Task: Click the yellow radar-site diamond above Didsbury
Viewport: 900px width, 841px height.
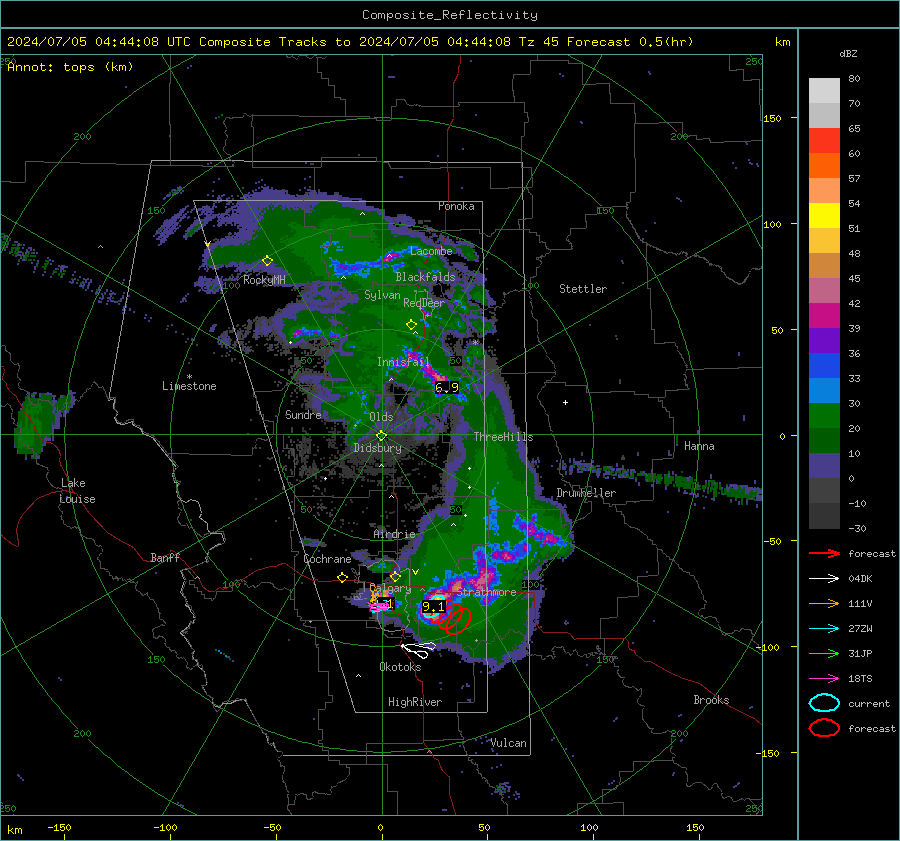Action: (x=381, y=436)
